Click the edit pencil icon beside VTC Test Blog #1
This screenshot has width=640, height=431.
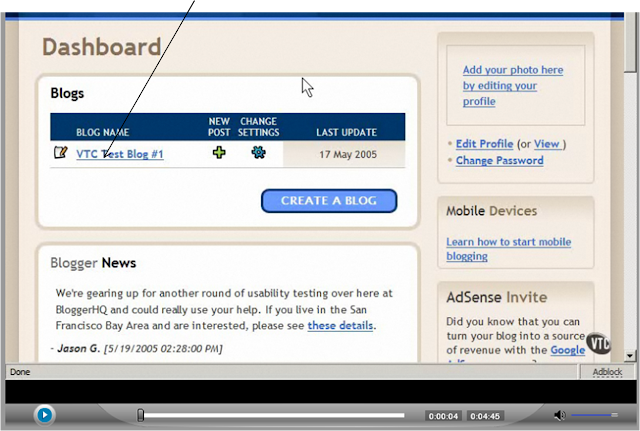[x=61, y=153]
